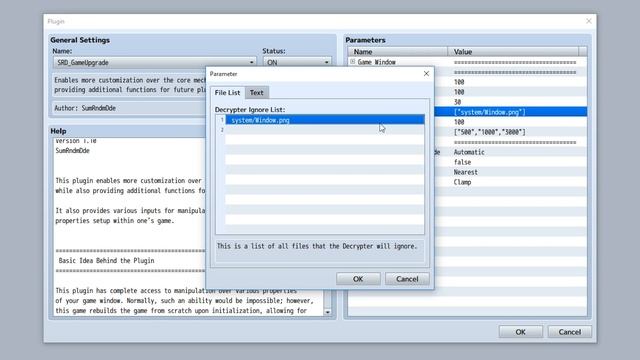
Task: Click the Value column header
Action: (x=513, y=52)
